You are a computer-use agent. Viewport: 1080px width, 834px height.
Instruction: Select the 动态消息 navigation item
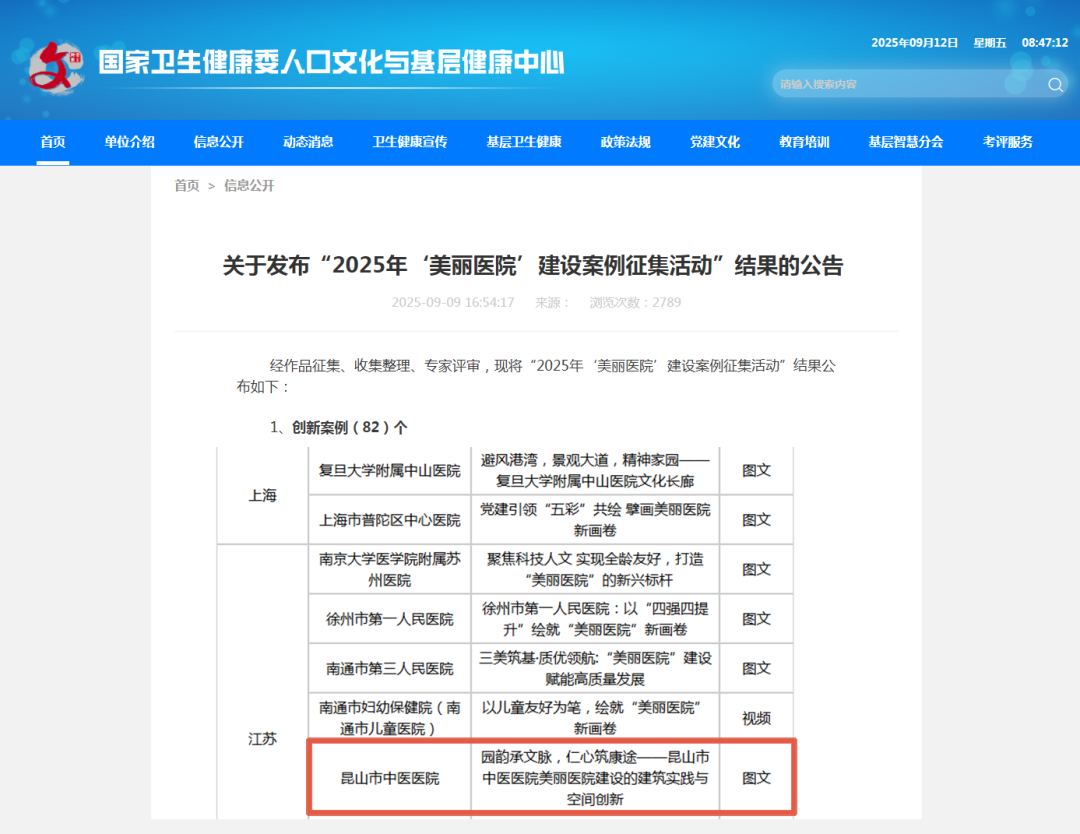pos(308,142)
